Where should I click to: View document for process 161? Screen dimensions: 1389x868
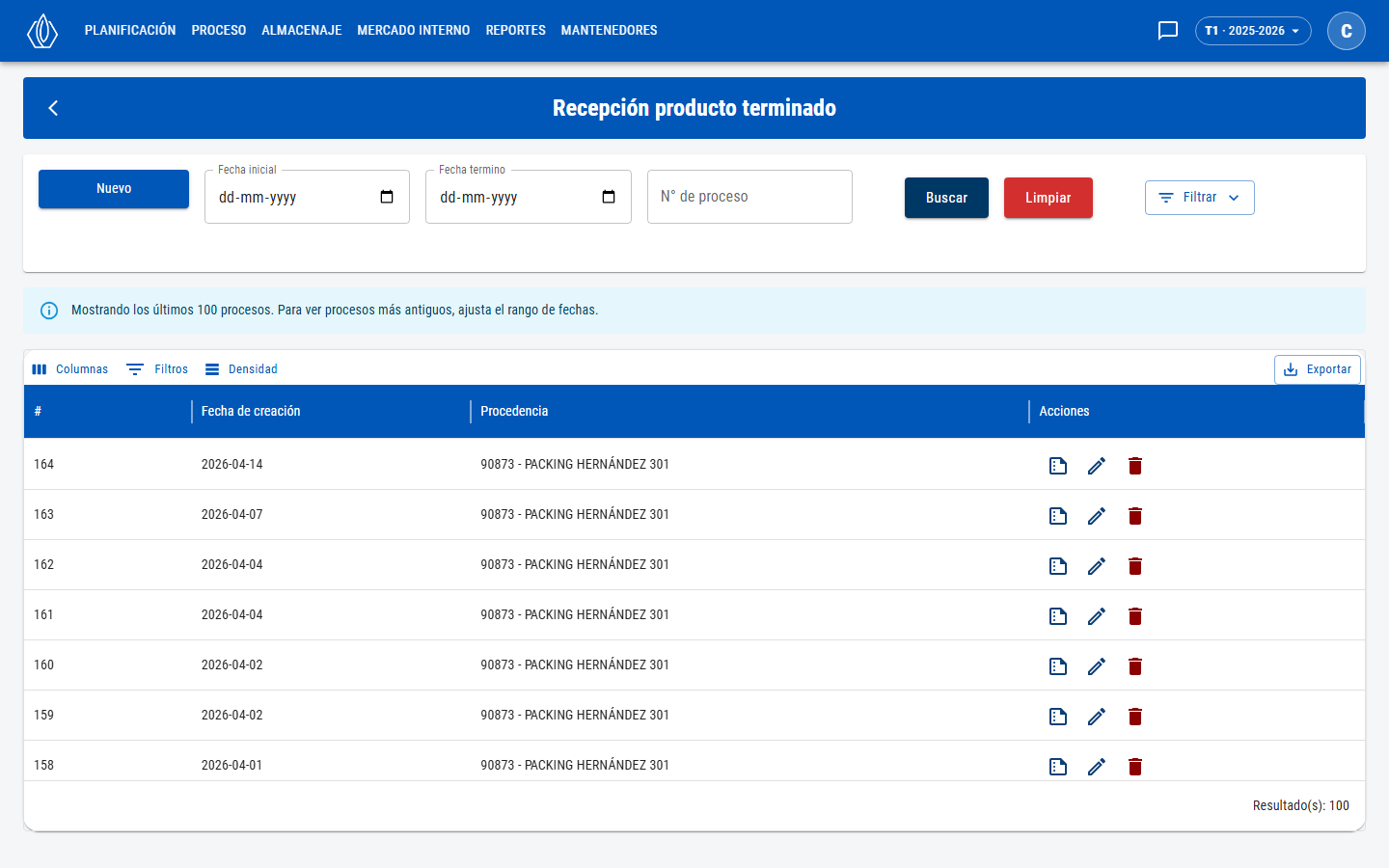(x=1058, y=616)
